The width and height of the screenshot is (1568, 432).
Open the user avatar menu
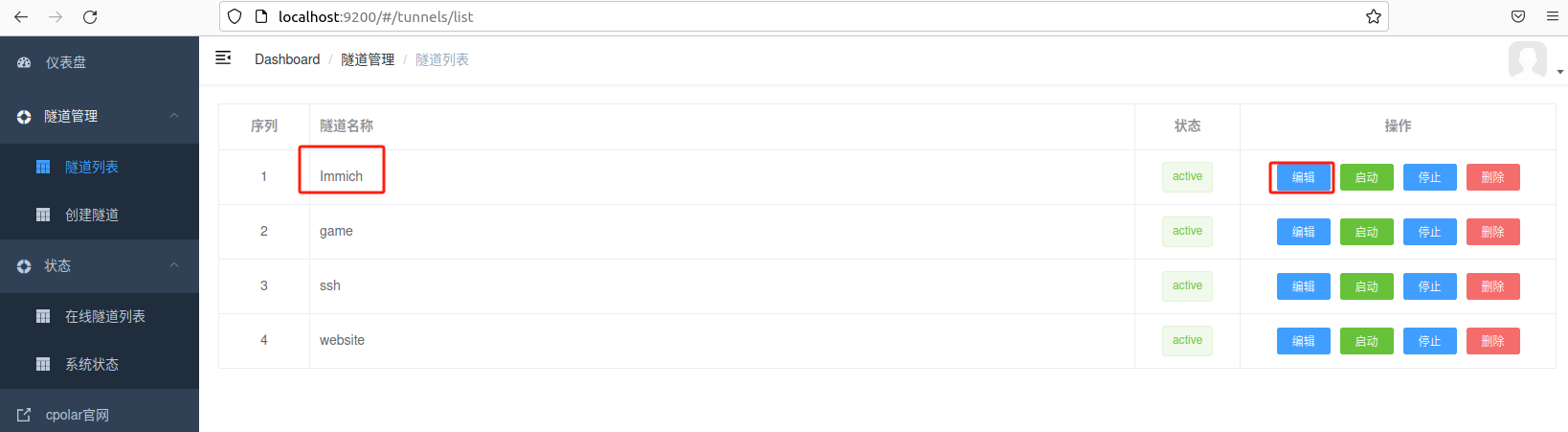click(x=1529, y=60)
